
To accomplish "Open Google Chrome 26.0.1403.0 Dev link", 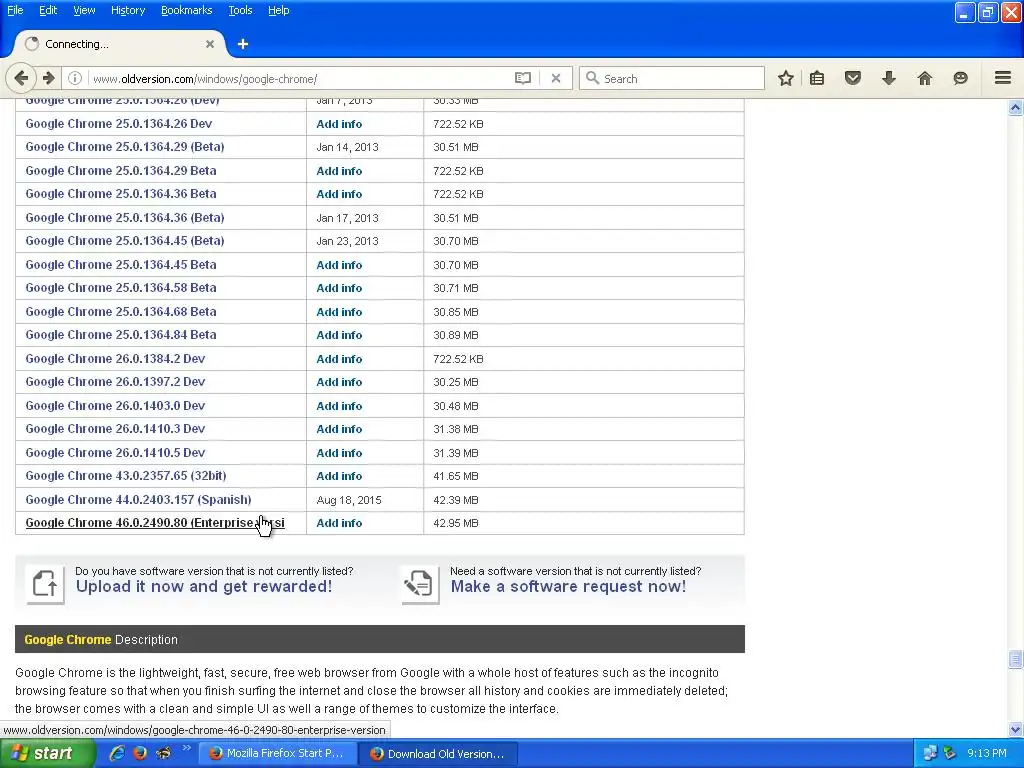I will pos(116,406).
